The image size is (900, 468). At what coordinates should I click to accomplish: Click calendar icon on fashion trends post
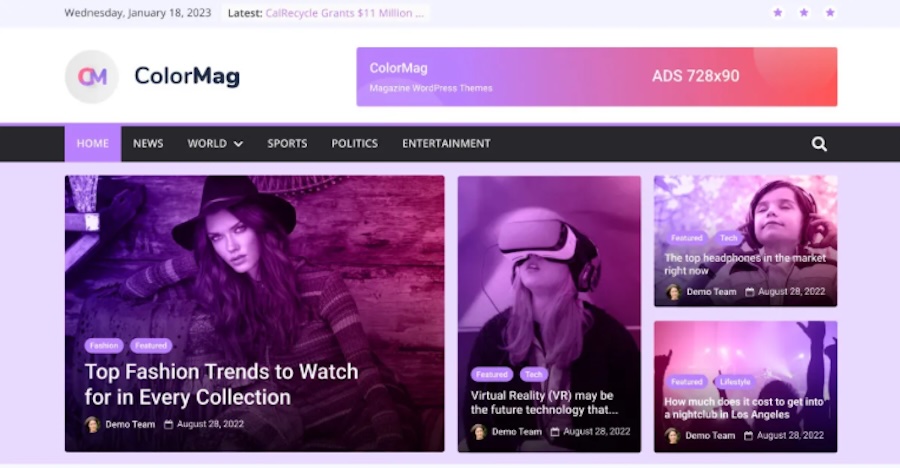click(x=169, y=424)
